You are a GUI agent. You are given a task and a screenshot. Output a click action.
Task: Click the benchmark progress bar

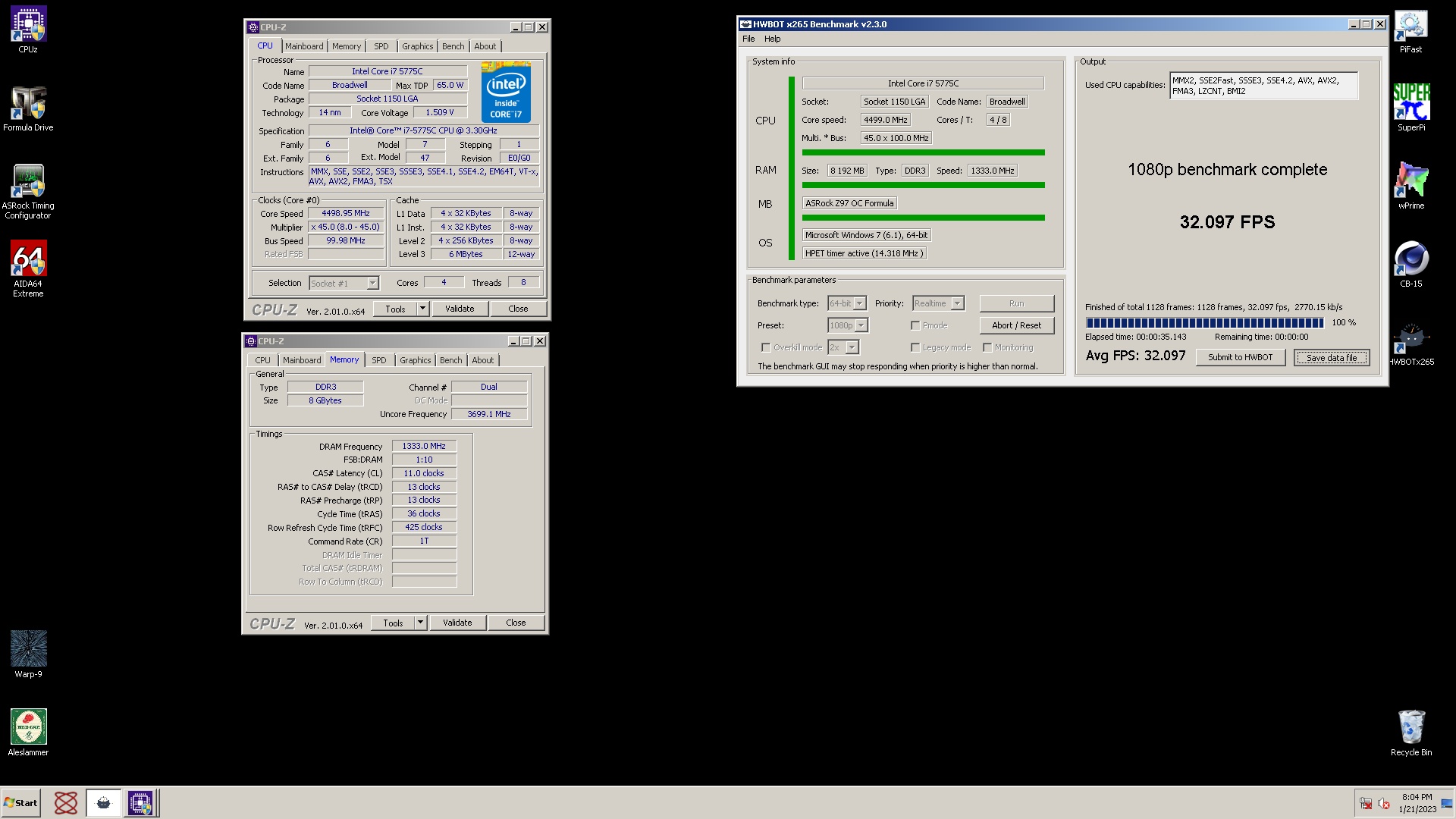pyautogui.click(x=1204, y=322)
